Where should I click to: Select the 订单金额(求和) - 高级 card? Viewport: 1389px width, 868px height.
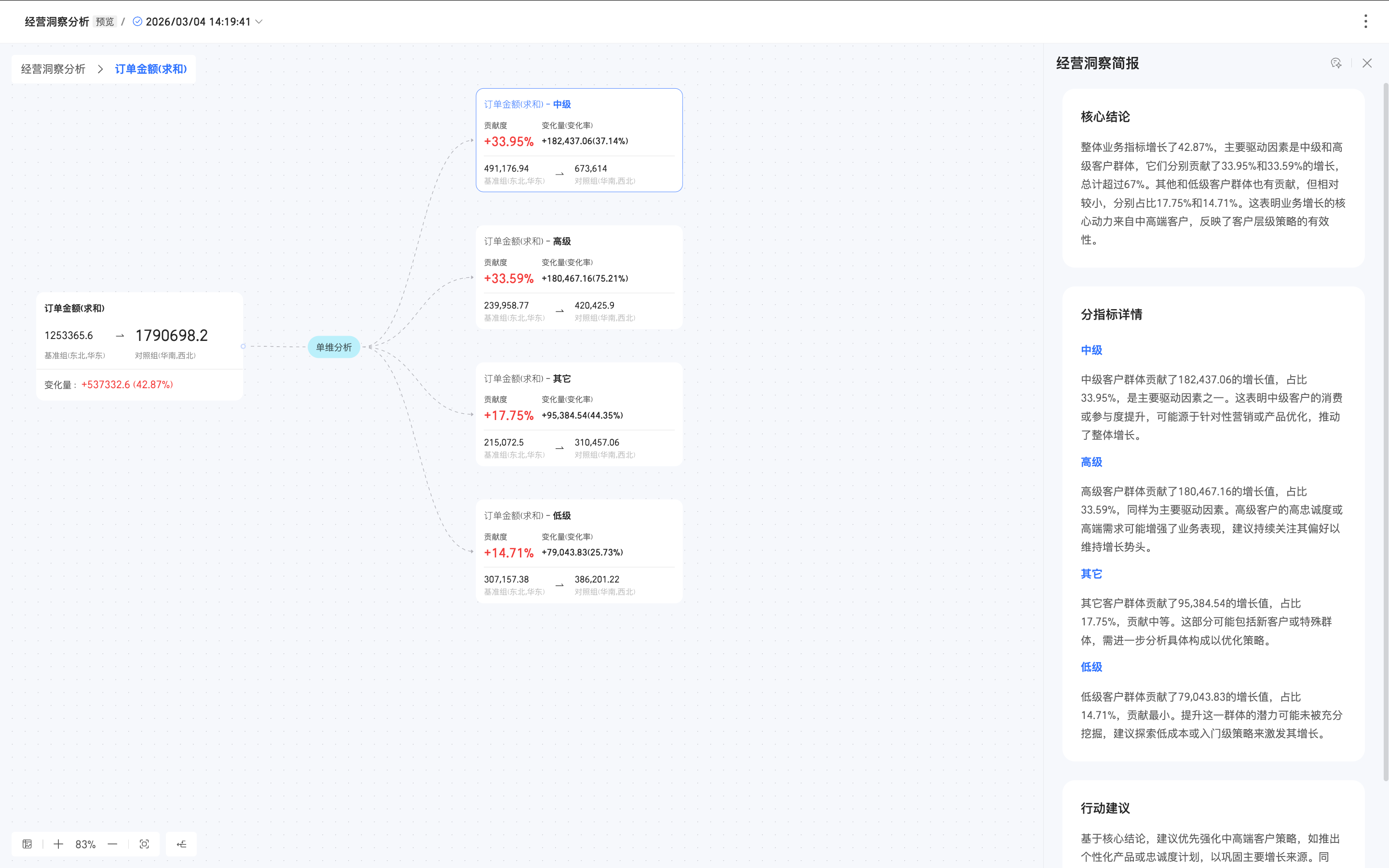579,277
